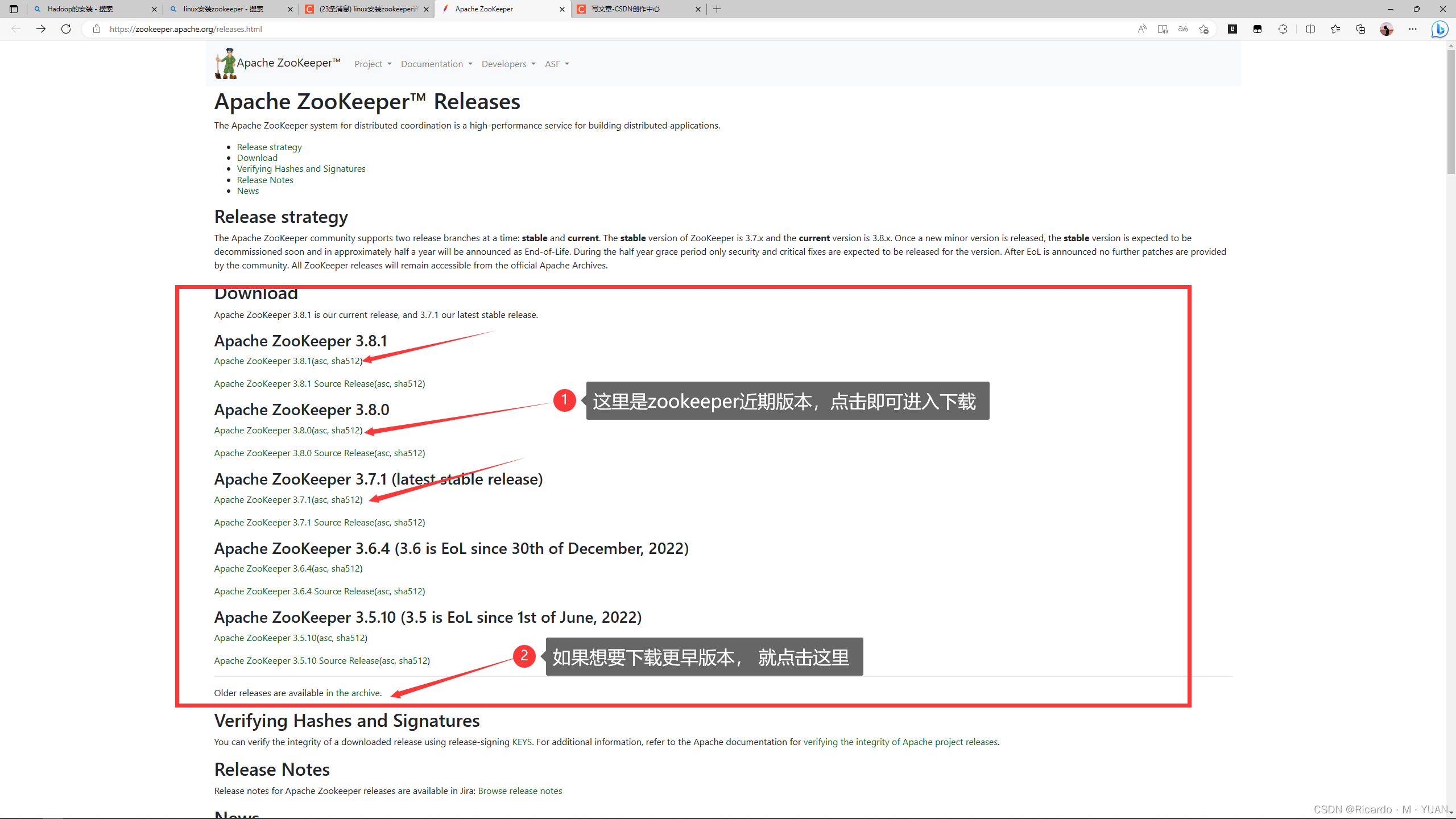Expand the Developers dropdown menu

tap(508, 64)
